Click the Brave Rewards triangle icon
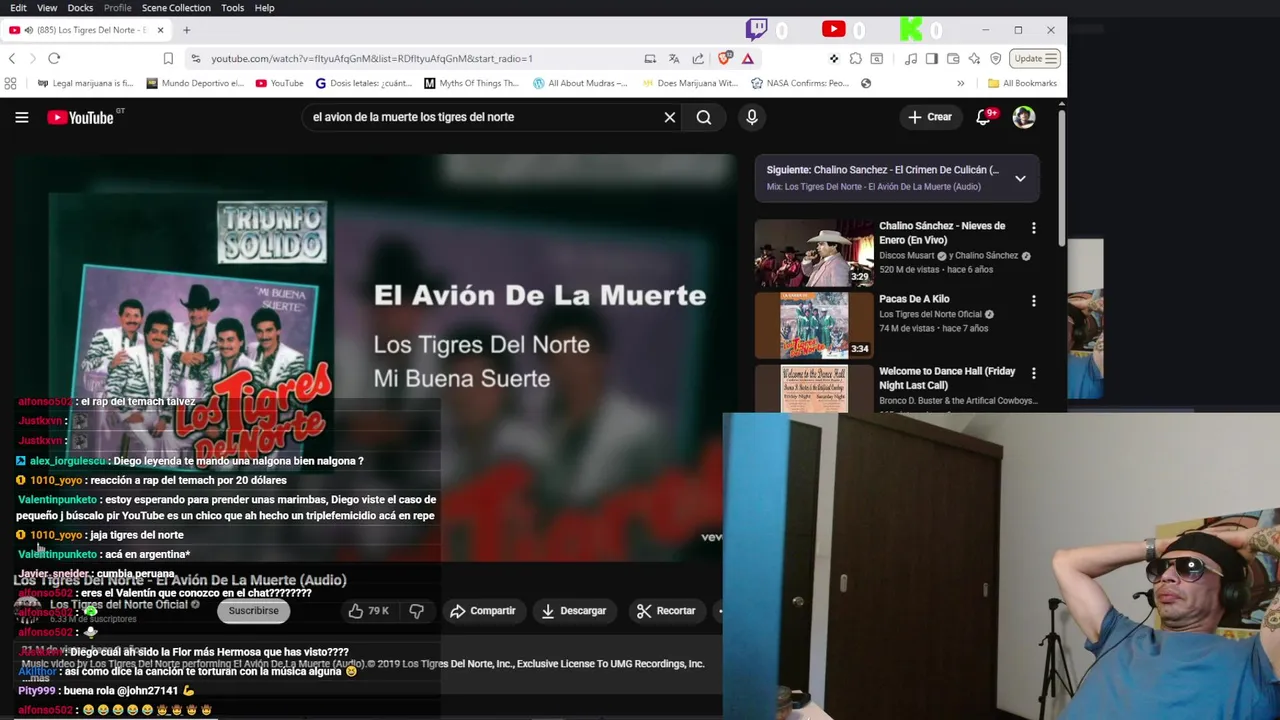 (747, 59)
